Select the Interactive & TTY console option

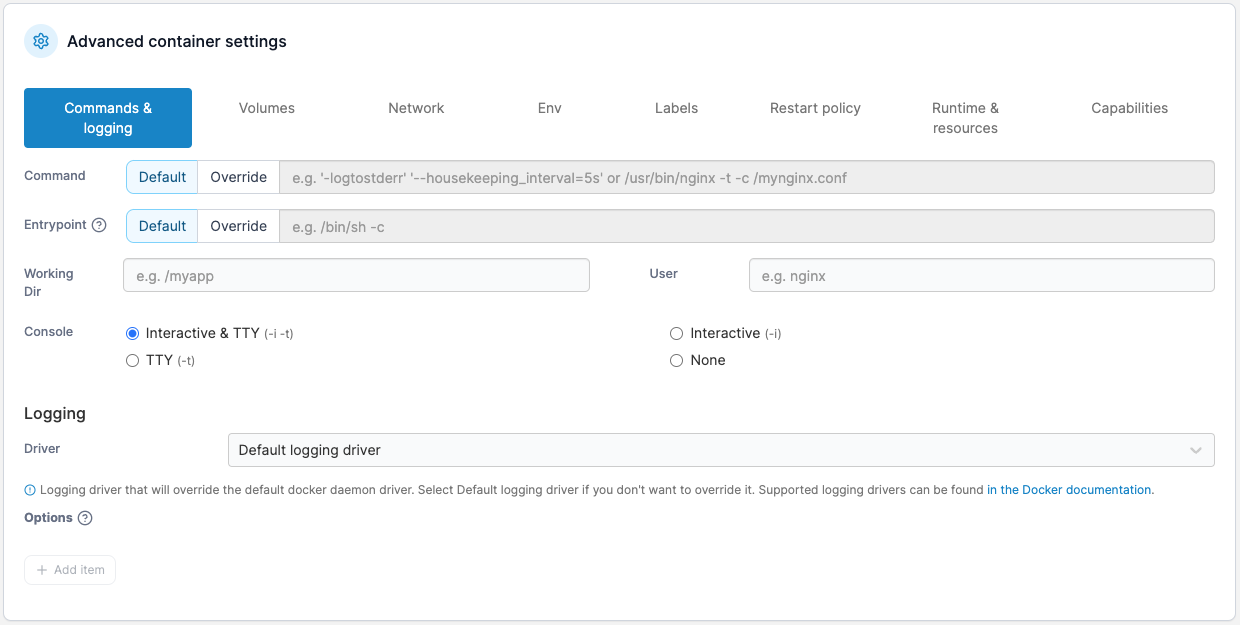point(133,333)
